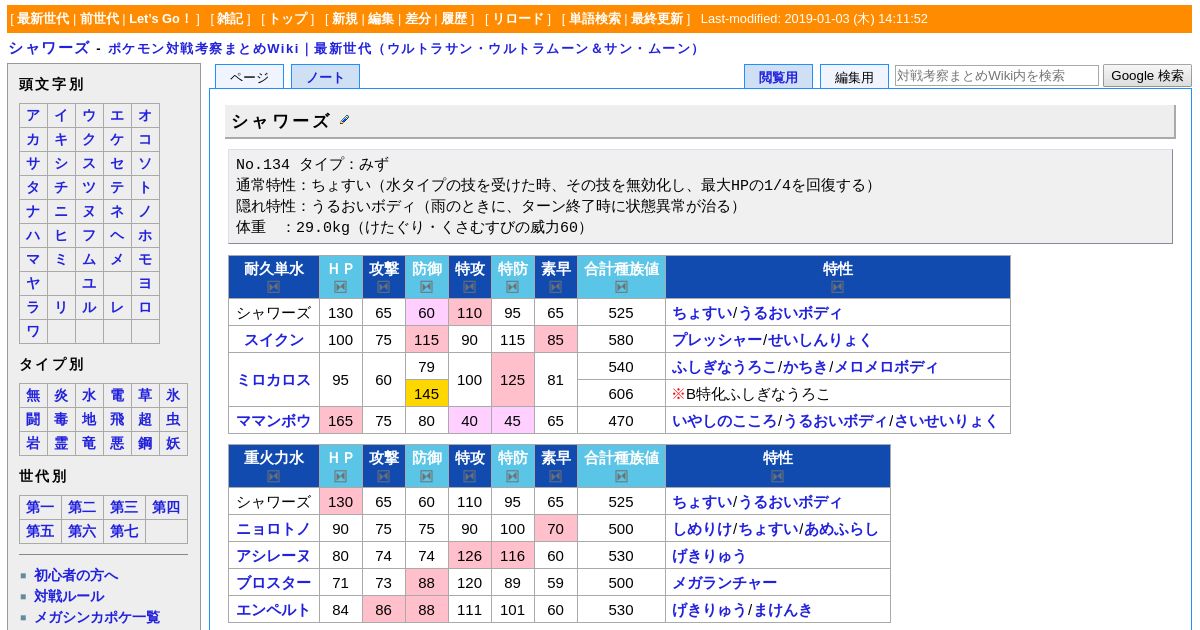Sort first table by 素早 column icon
Image resolution: width=1200 pixels, height=630 pixels.
(x=556, y=287)
